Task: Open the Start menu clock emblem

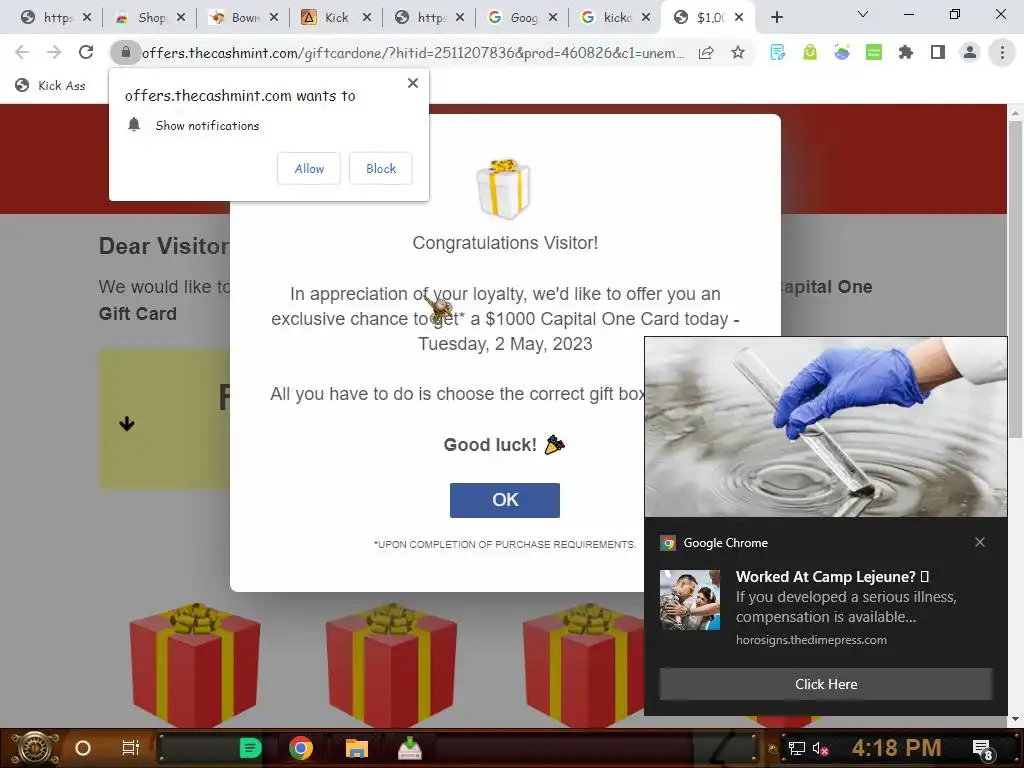Action: [35, 748]
